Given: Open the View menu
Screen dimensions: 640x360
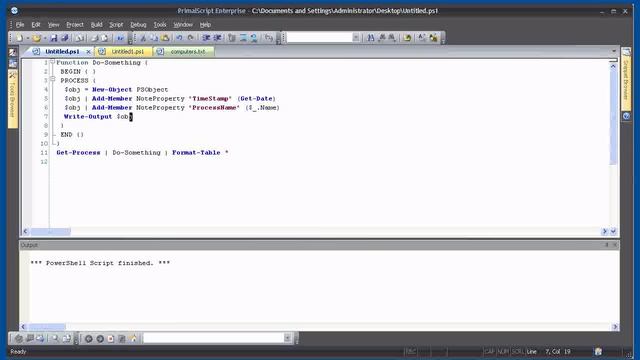Looking at the screenshot, I should pos(53,25).
